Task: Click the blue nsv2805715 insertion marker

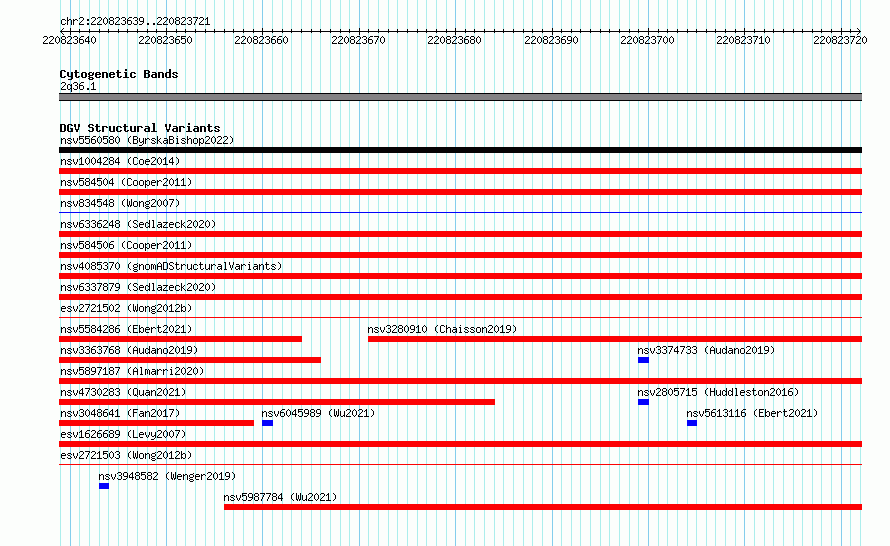Action: tap(643, 402)
